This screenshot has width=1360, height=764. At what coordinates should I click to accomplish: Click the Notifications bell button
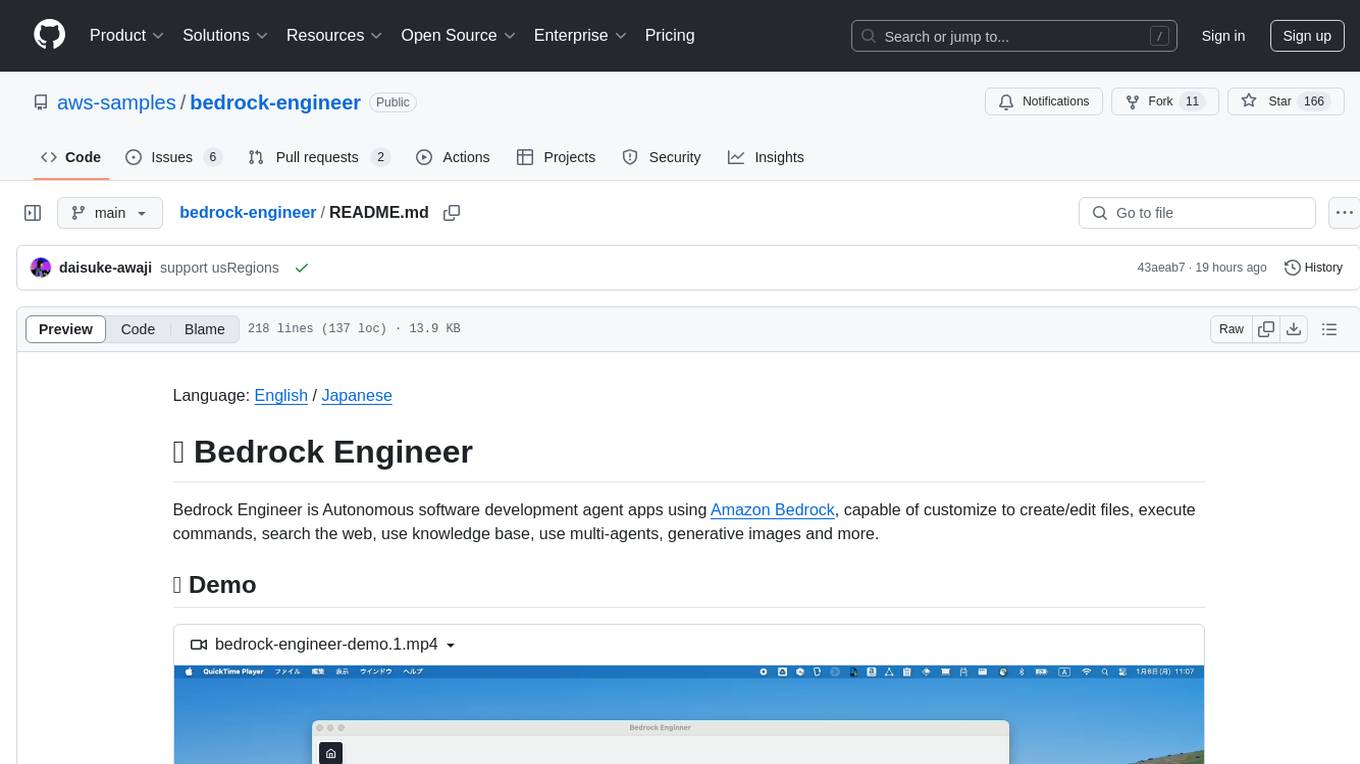point(1044,102)
